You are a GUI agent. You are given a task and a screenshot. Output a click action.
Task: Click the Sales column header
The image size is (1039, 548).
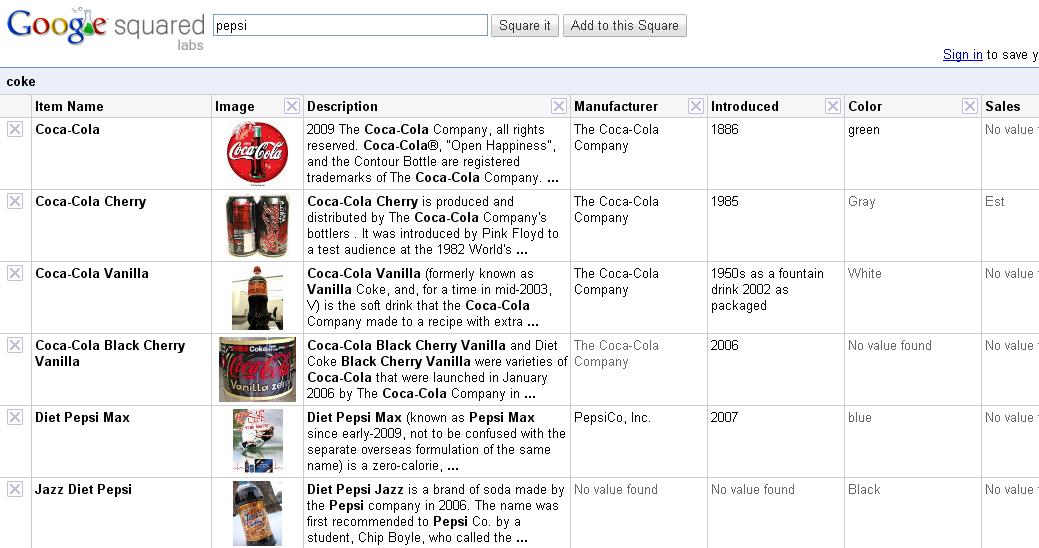click(x=1003, y=106)
